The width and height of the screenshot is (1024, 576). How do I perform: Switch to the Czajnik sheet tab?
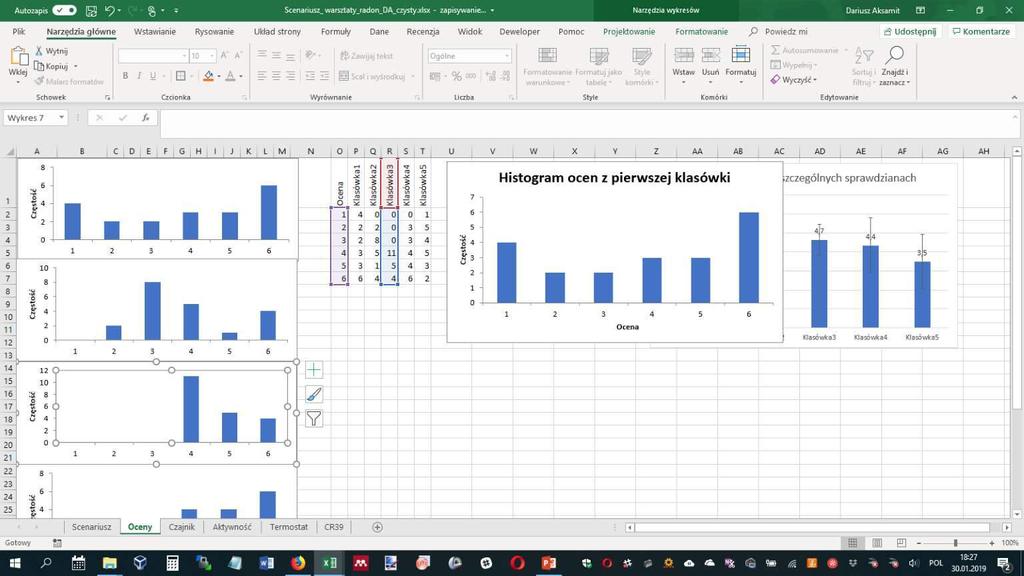(182, 527)
